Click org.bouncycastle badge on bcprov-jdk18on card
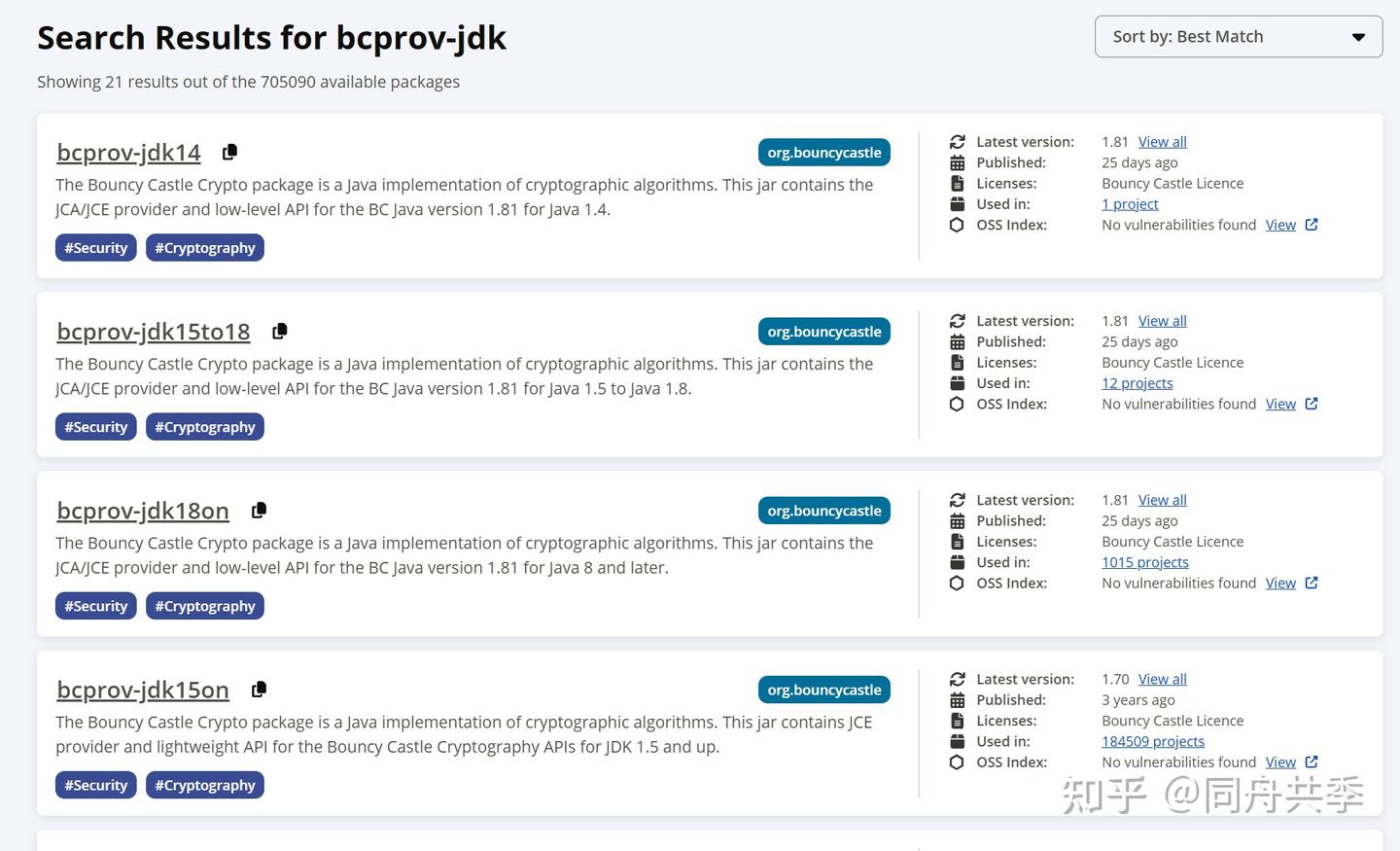Screen dimensions: 1400x851 [x=823, y=511]
